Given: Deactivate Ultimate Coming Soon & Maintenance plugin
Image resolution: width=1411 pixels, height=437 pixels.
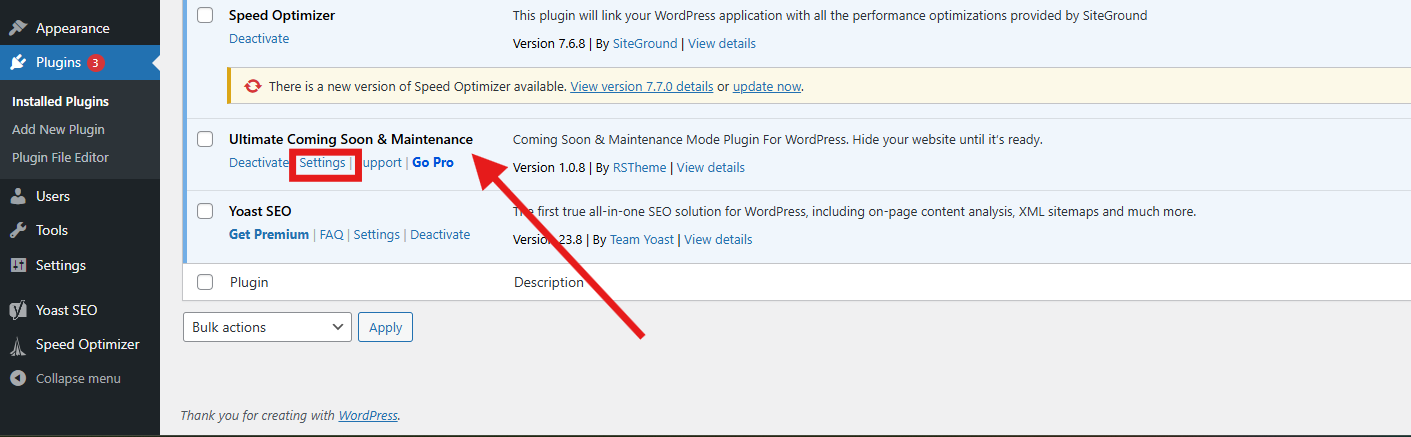Looking at the screenshot, I should [258, 162].
